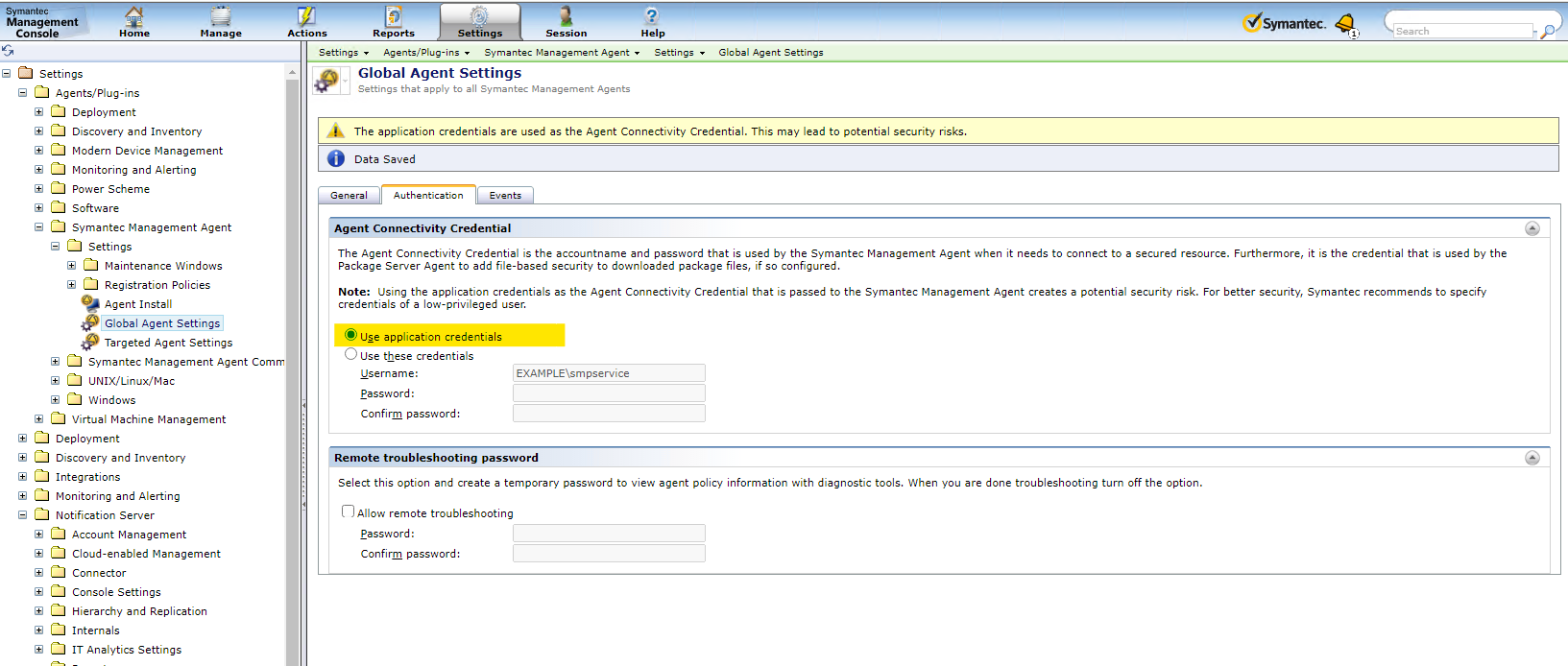Click the Global Agent Settings page header icon
The height and width of the screenshot is (666, 1568).
tap(328, 81)
